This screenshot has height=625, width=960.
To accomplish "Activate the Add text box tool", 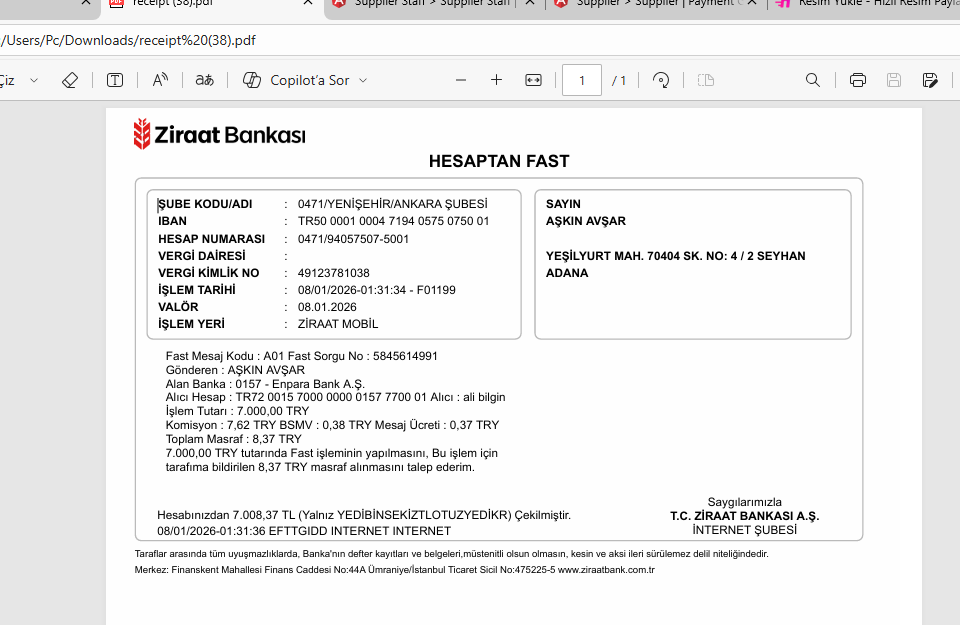I will pyautogui.click(x=114, y=80).
